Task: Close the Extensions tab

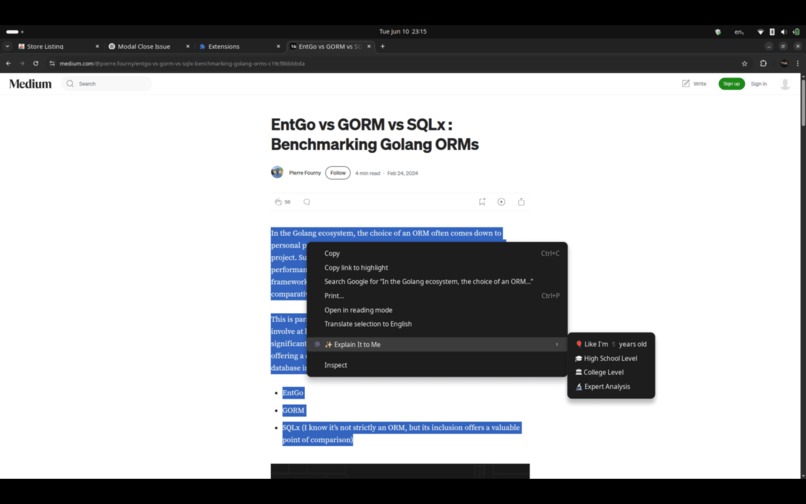Action: pos(278,46)
